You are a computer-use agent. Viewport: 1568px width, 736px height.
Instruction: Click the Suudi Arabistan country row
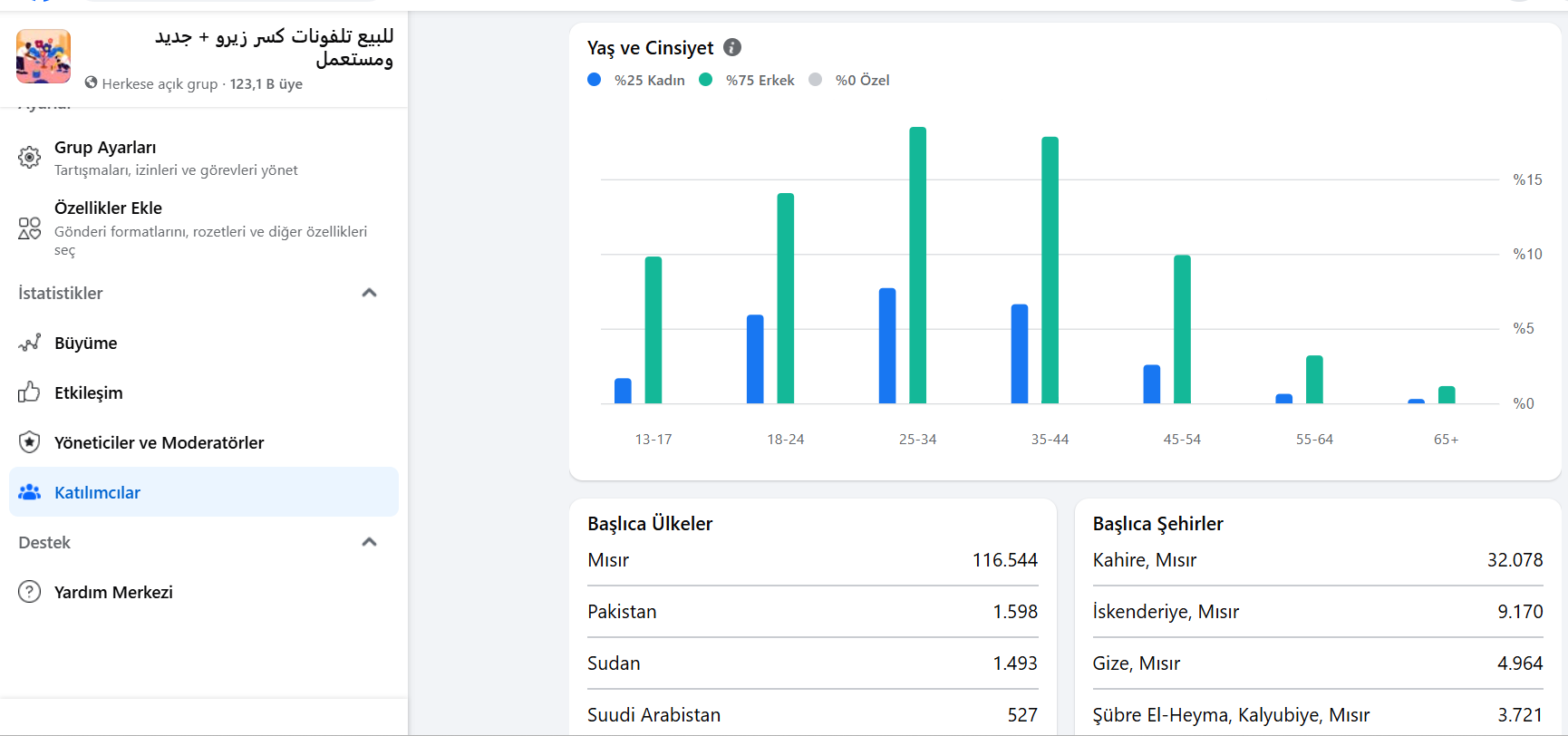point(812,715)
